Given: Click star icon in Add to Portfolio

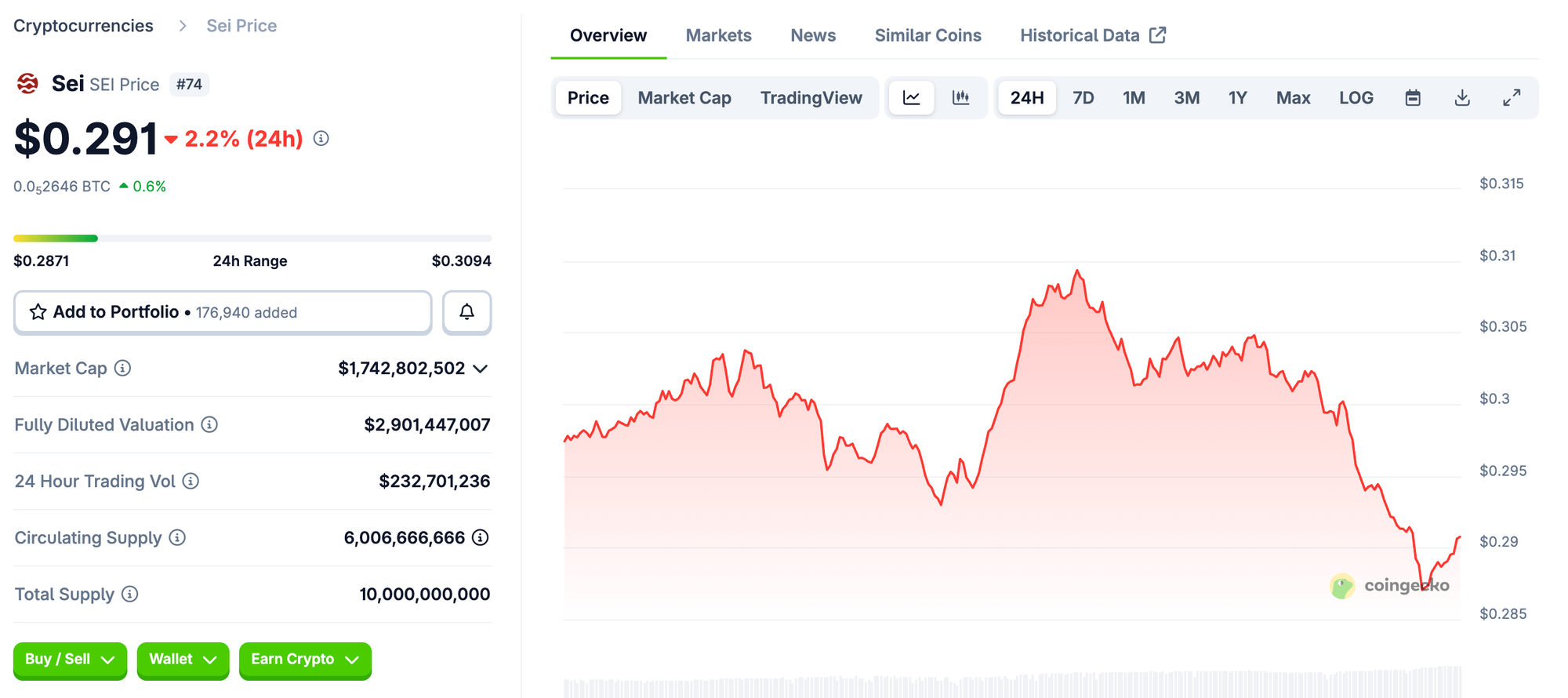Looking at the screenshot, I should (38, 312).
